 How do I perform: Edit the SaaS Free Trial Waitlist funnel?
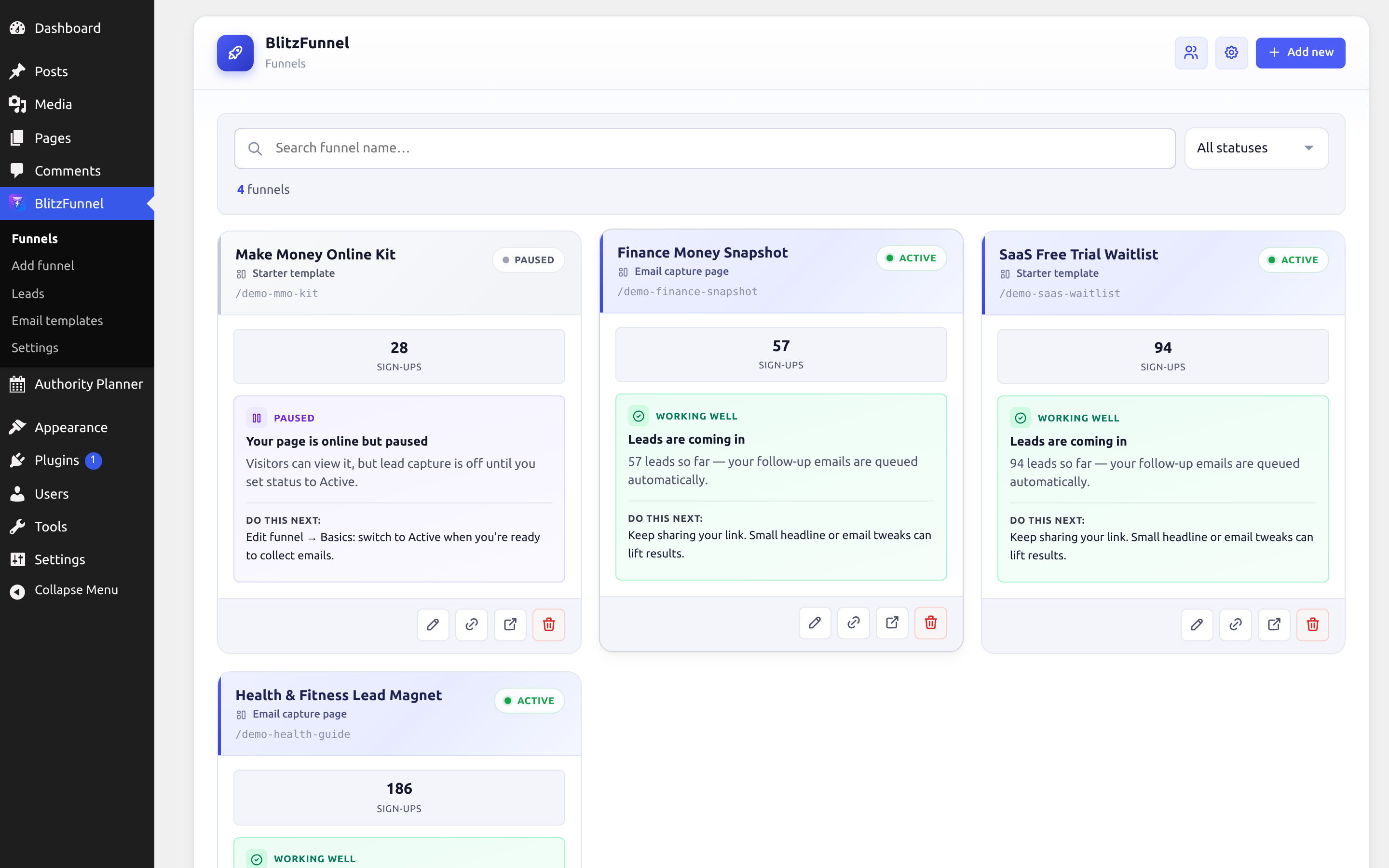1197,624
